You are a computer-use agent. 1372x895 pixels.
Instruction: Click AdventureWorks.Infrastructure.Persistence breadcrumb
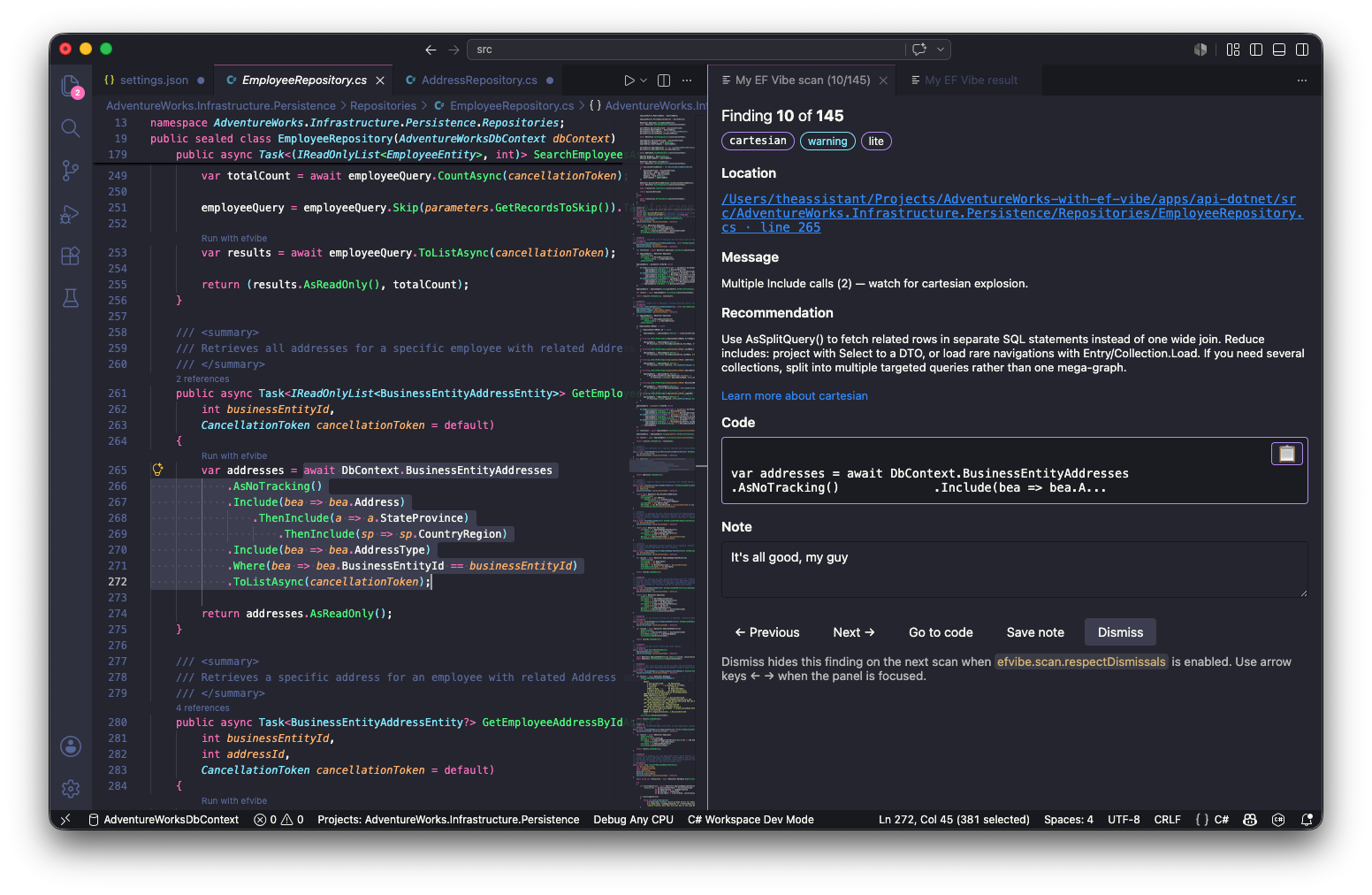[221, 105]
